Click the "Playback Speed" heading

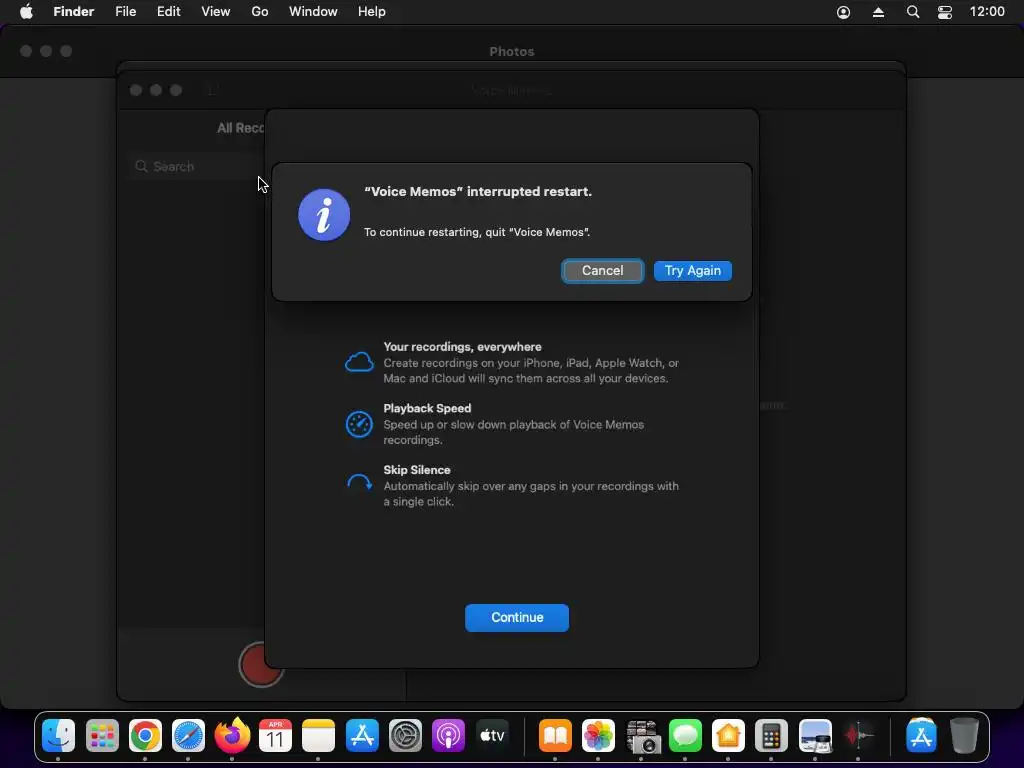(427, 408)
